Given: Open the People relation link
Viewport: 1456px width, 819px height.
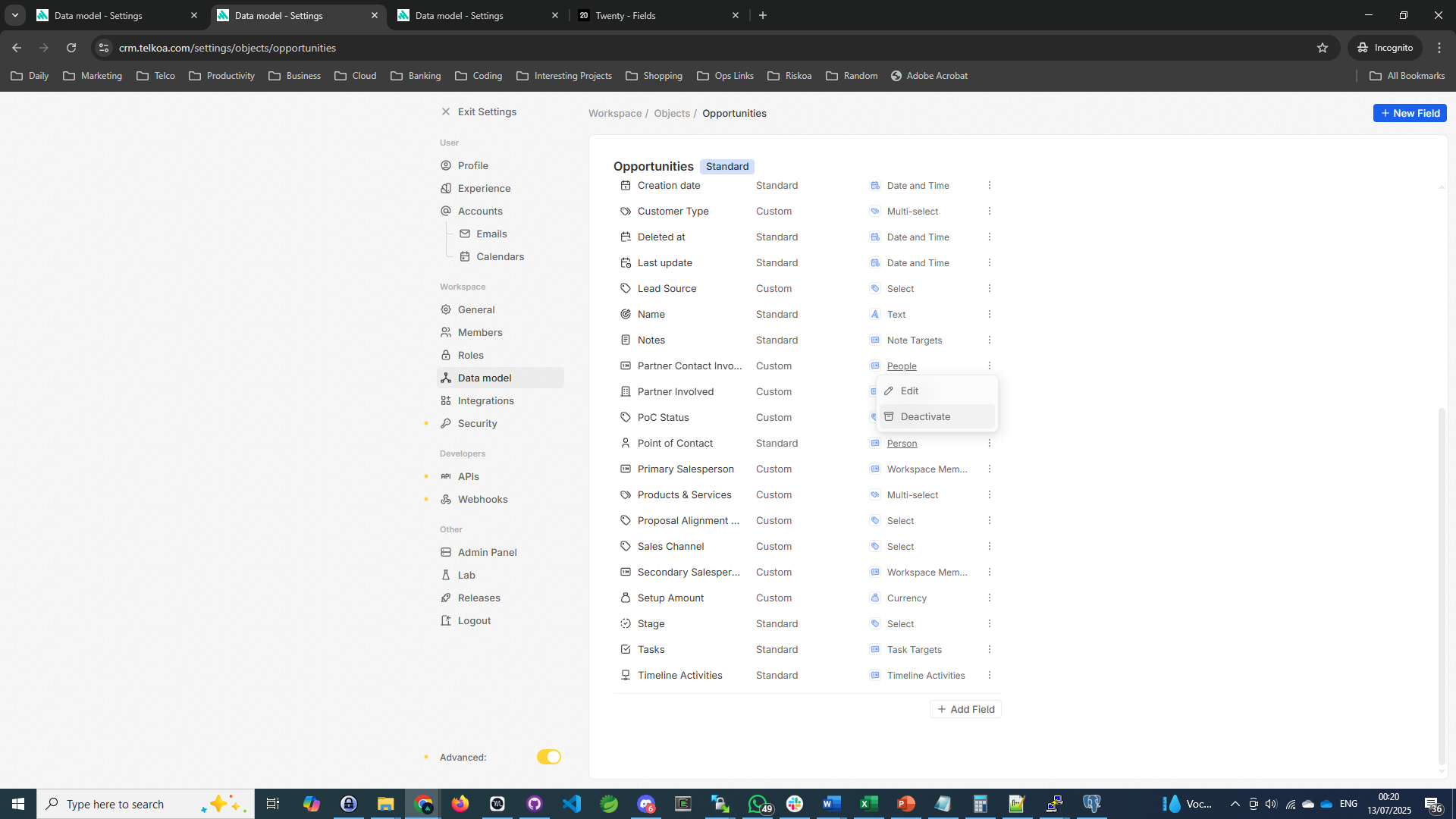Looking at the screenshot, I should 902,366.
